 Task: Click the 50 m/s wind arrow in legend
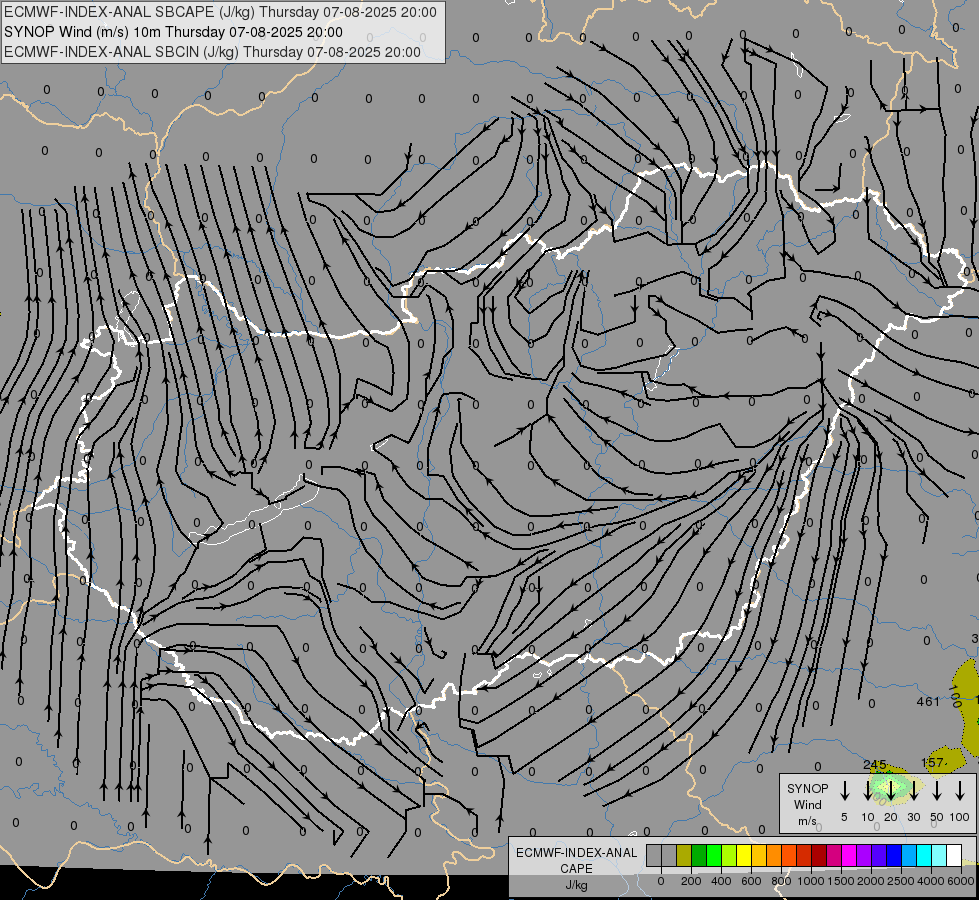coord(937,790)
